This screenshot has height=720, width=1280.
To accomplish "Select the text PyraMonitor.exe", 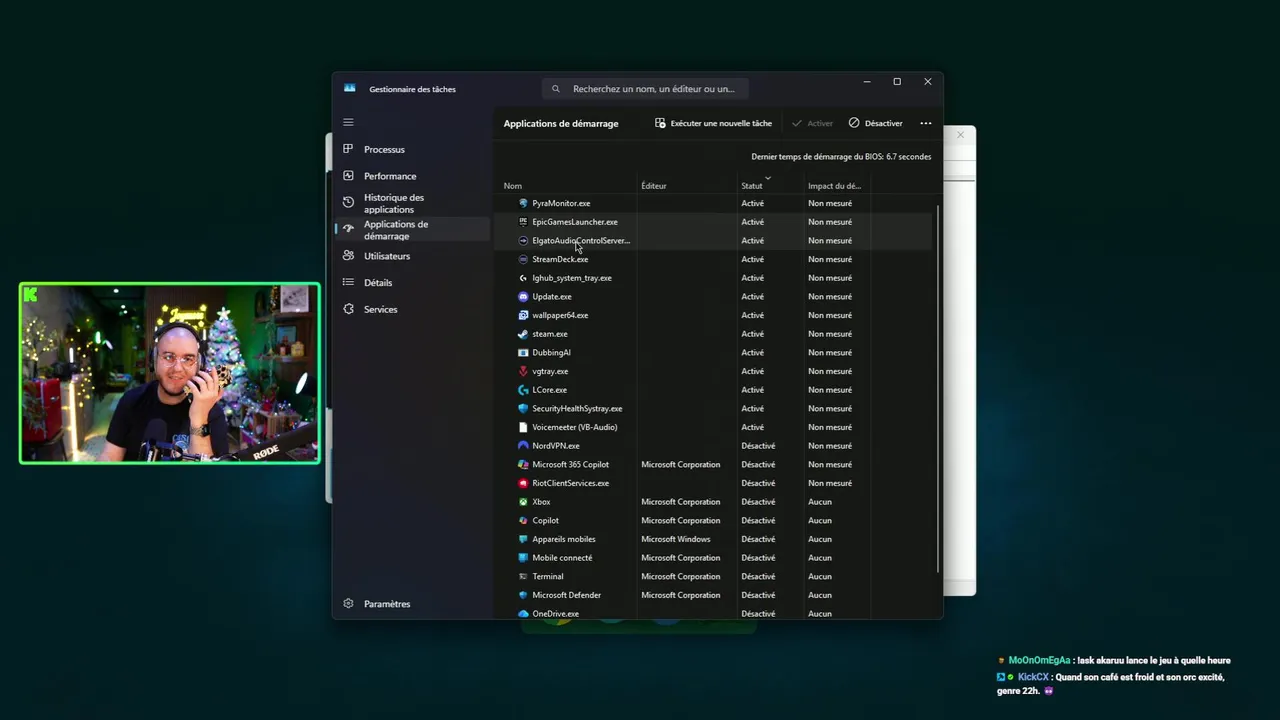I will pyautogui.click(x=561, y=203).
